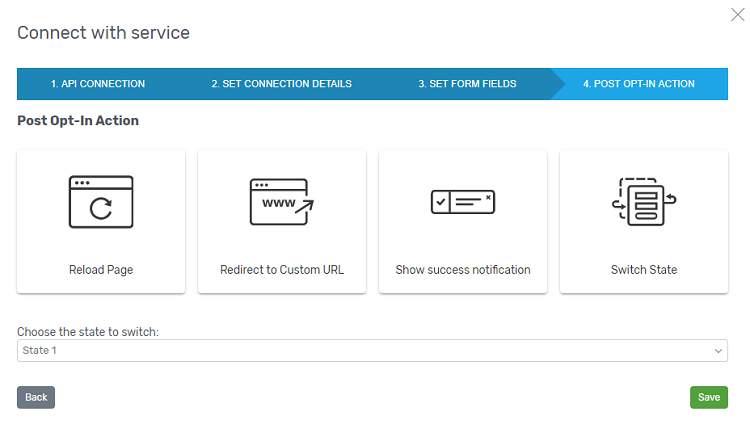Click the Post Opt-In Action heading

pos(78,120)
